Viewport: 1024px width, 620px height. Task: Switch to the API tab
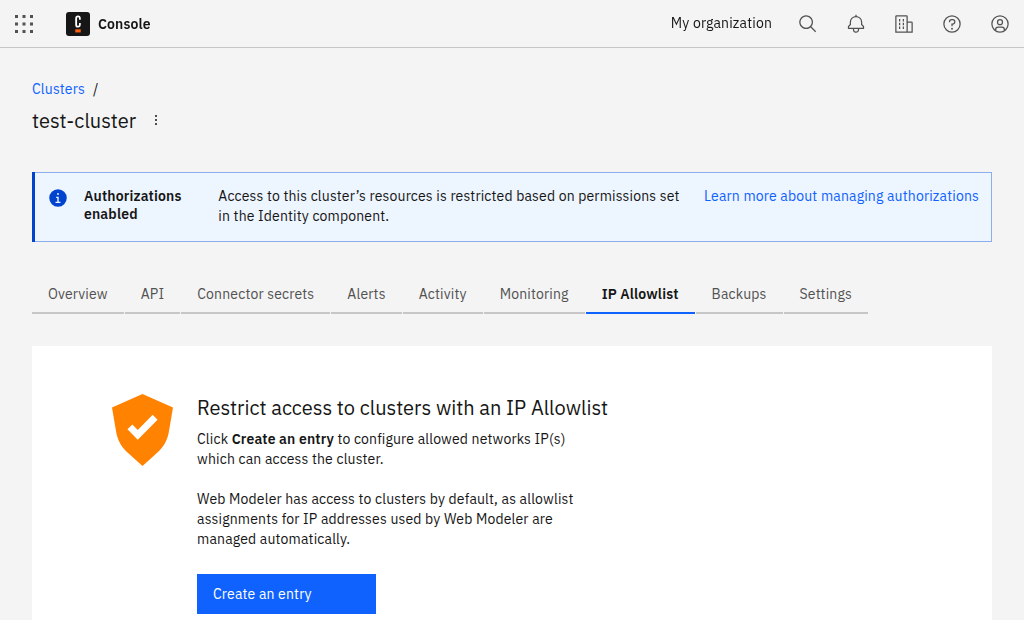(x=152, y=294)
